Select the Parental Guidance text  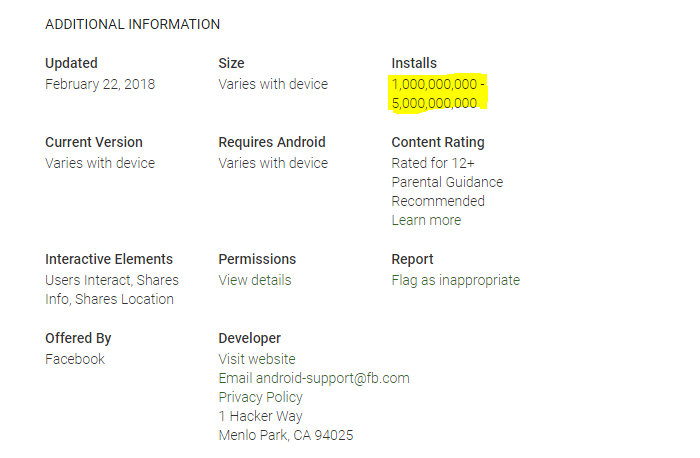447,182
